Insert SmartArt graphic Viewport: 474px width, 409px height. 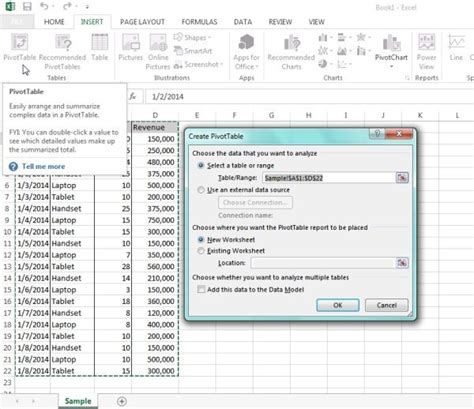click(193, 51)
